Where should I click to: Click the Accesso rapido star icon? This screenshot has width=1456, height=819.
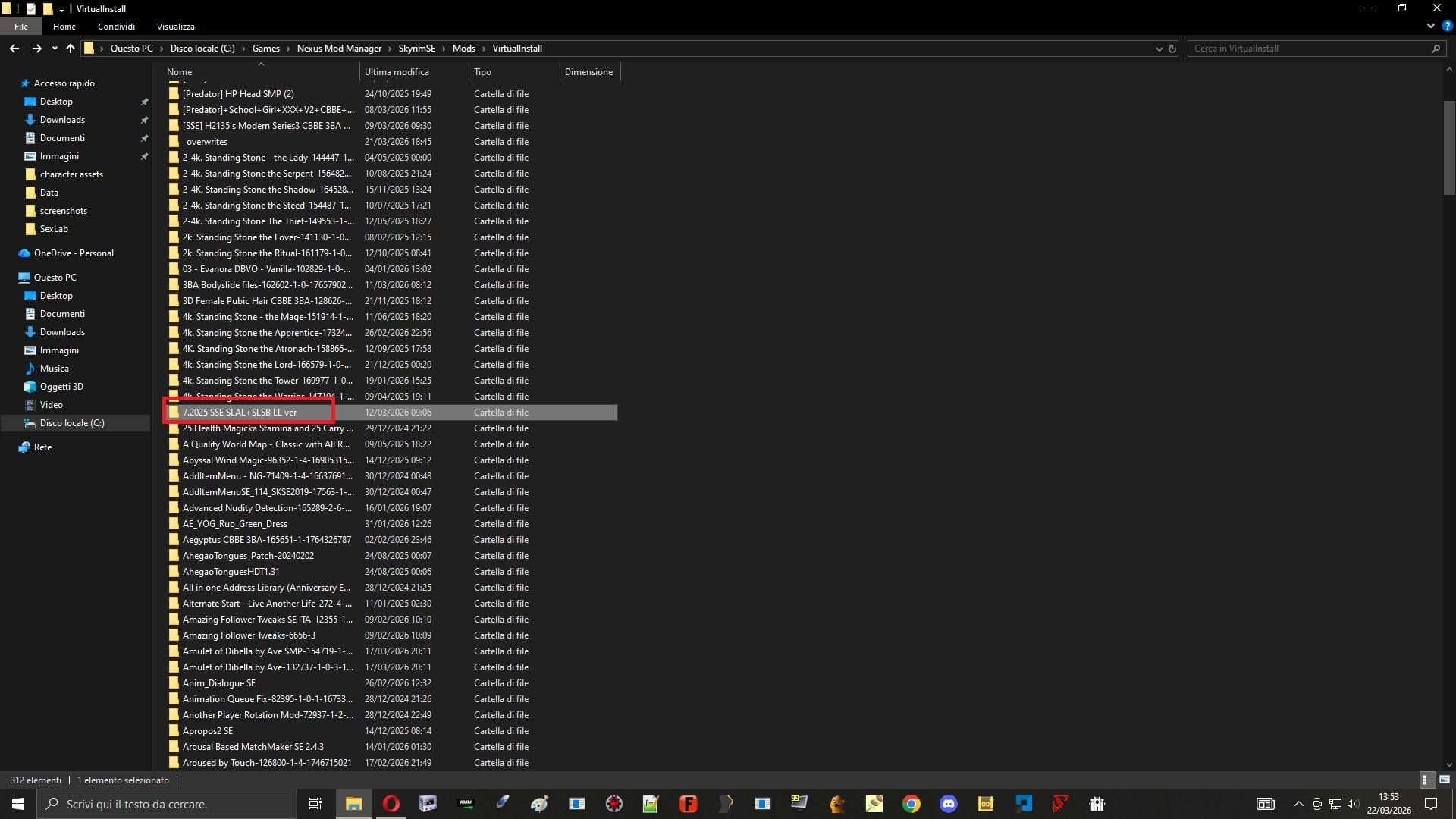point(25,83)
